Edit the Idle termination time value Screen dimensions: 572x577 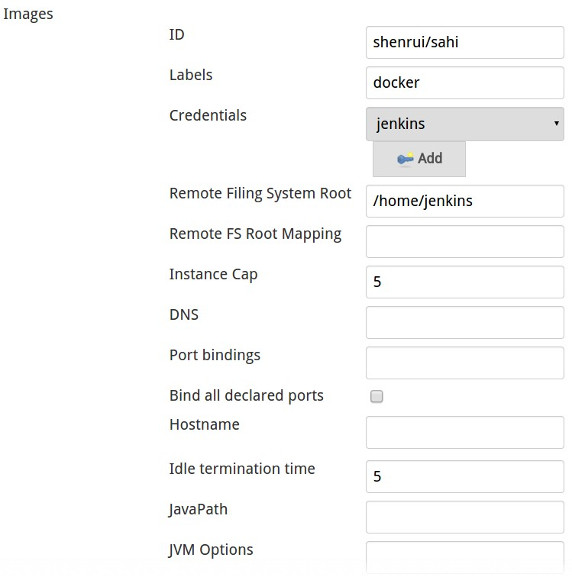click(x=465, y=477)
